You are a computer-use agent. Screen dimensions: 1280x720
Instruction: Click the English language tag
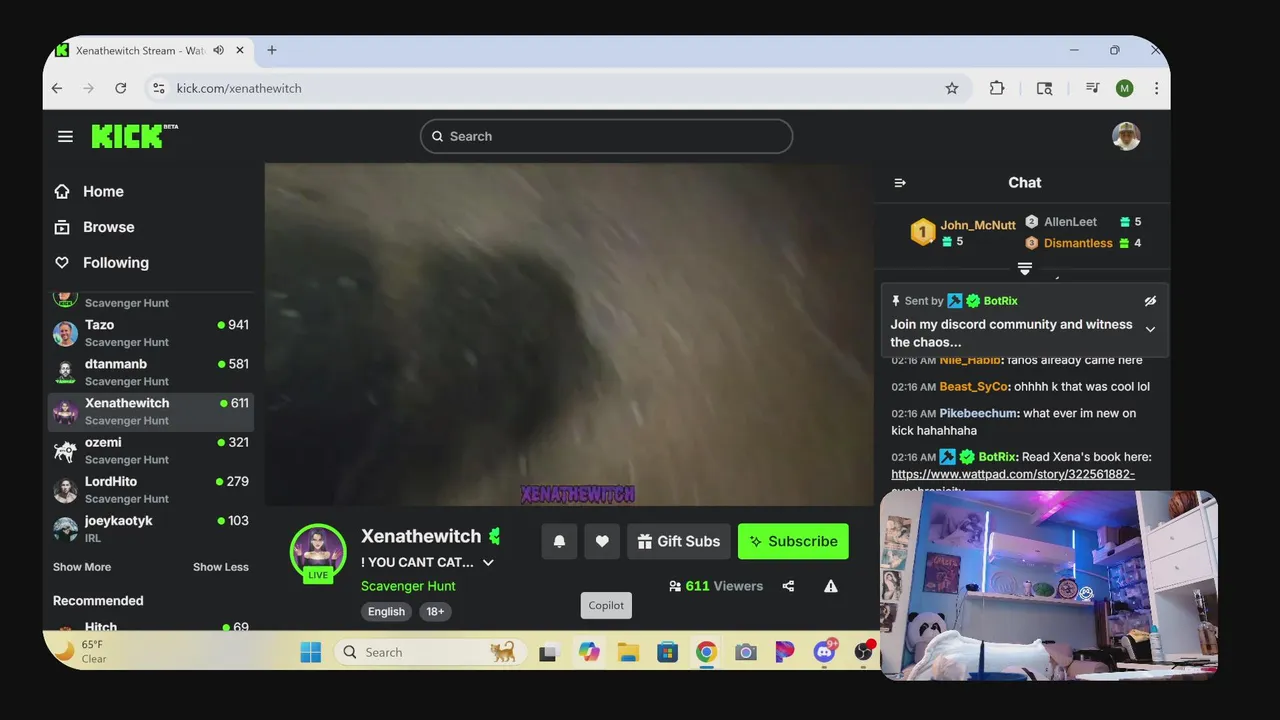tap(386, 612)
